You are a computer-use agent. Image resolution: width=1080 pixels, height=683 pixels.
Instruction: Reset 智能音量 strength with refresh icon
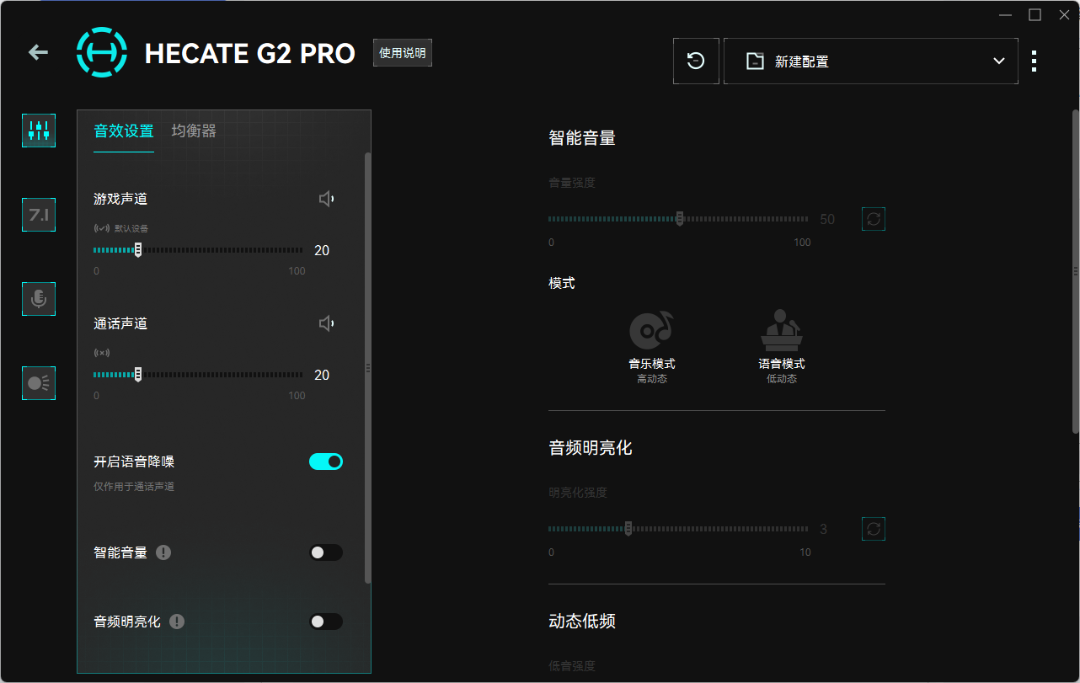tap(874, 219)
